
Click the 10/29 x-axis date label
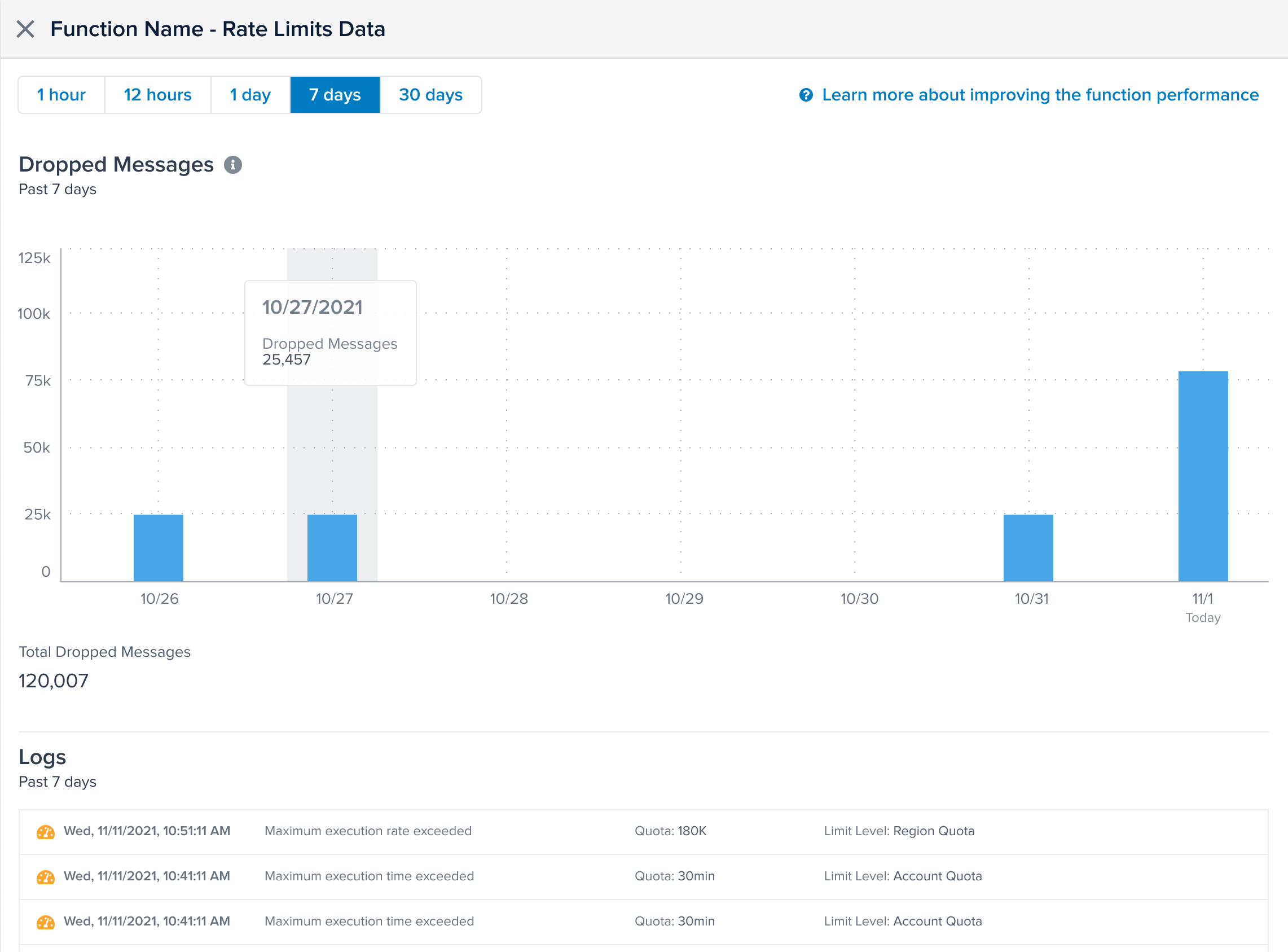pos(684,599)
